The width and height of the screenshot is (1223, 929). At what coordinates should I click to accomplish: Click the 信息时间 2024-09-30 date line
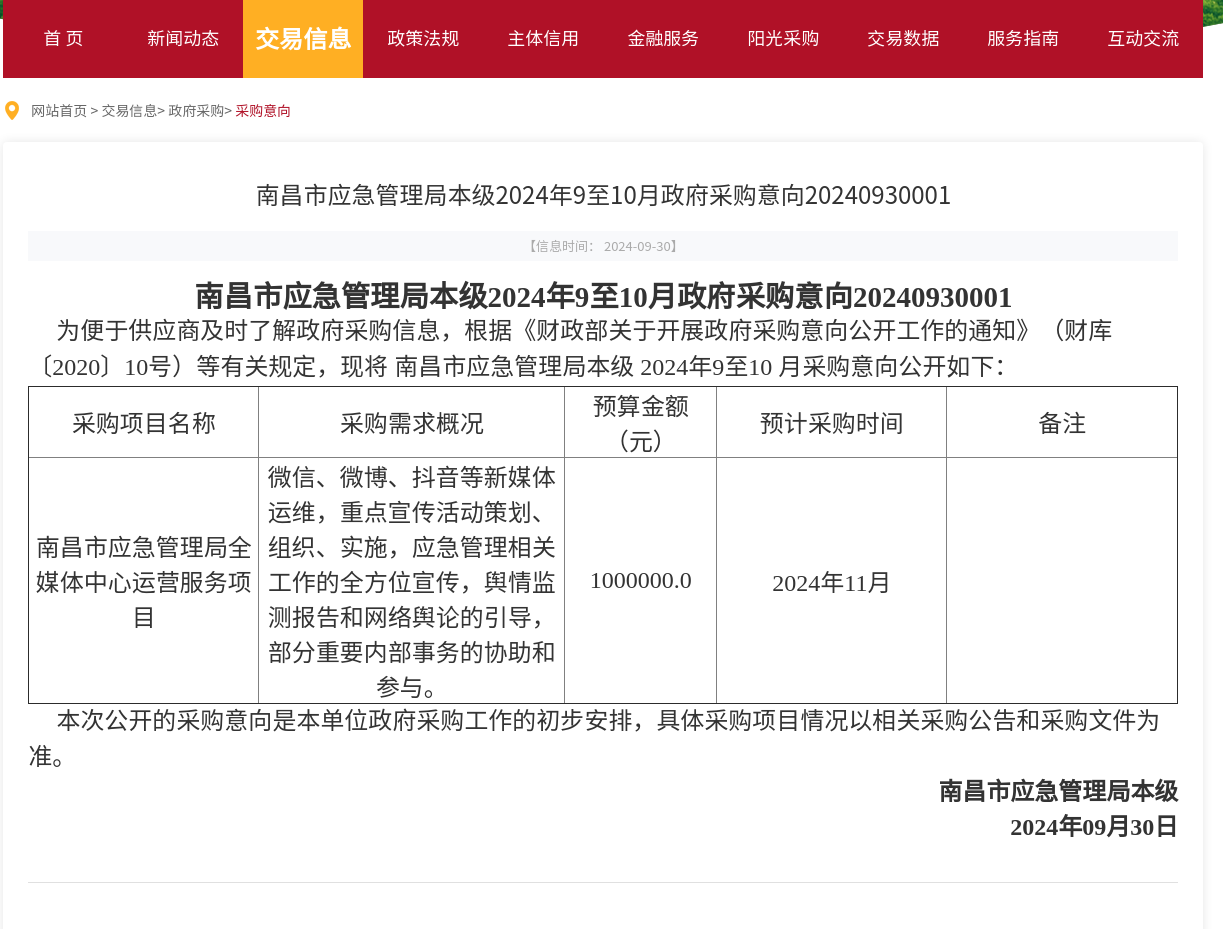[x=603, y=246]
